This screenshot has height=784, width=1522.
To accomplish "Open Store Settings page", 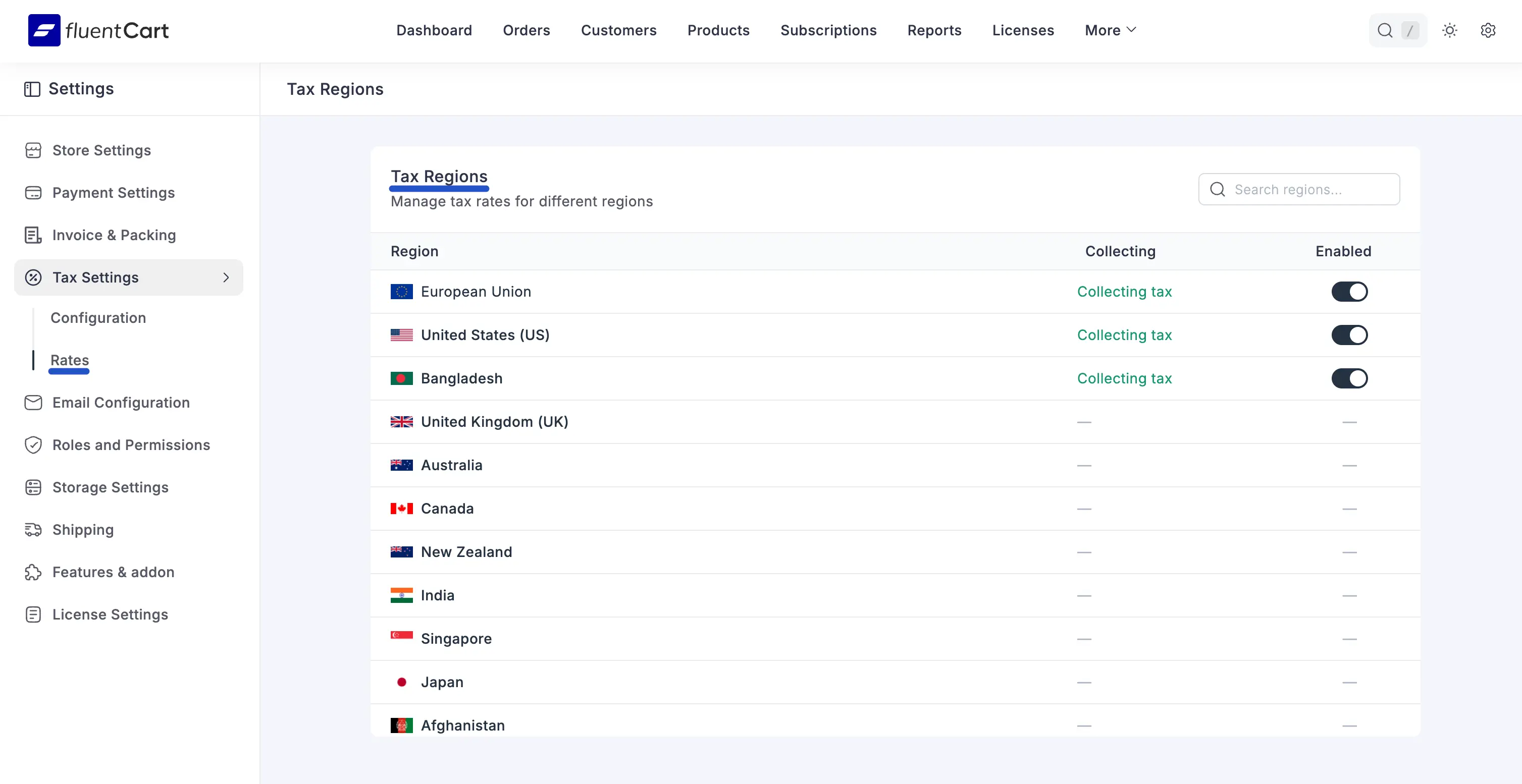I will [101, 150].
